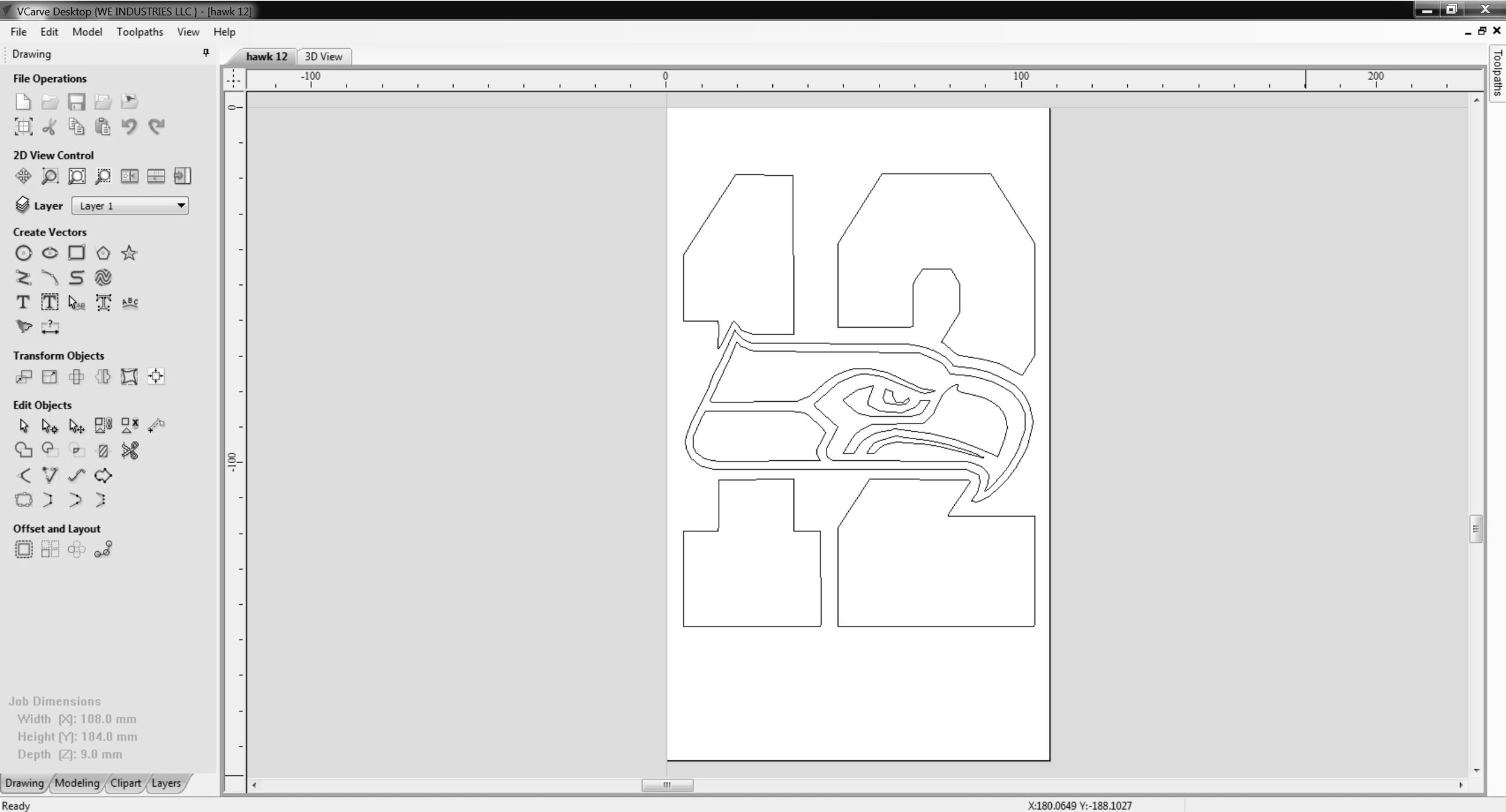
Task: Open the Edit menu
Action: click(49, 32)
